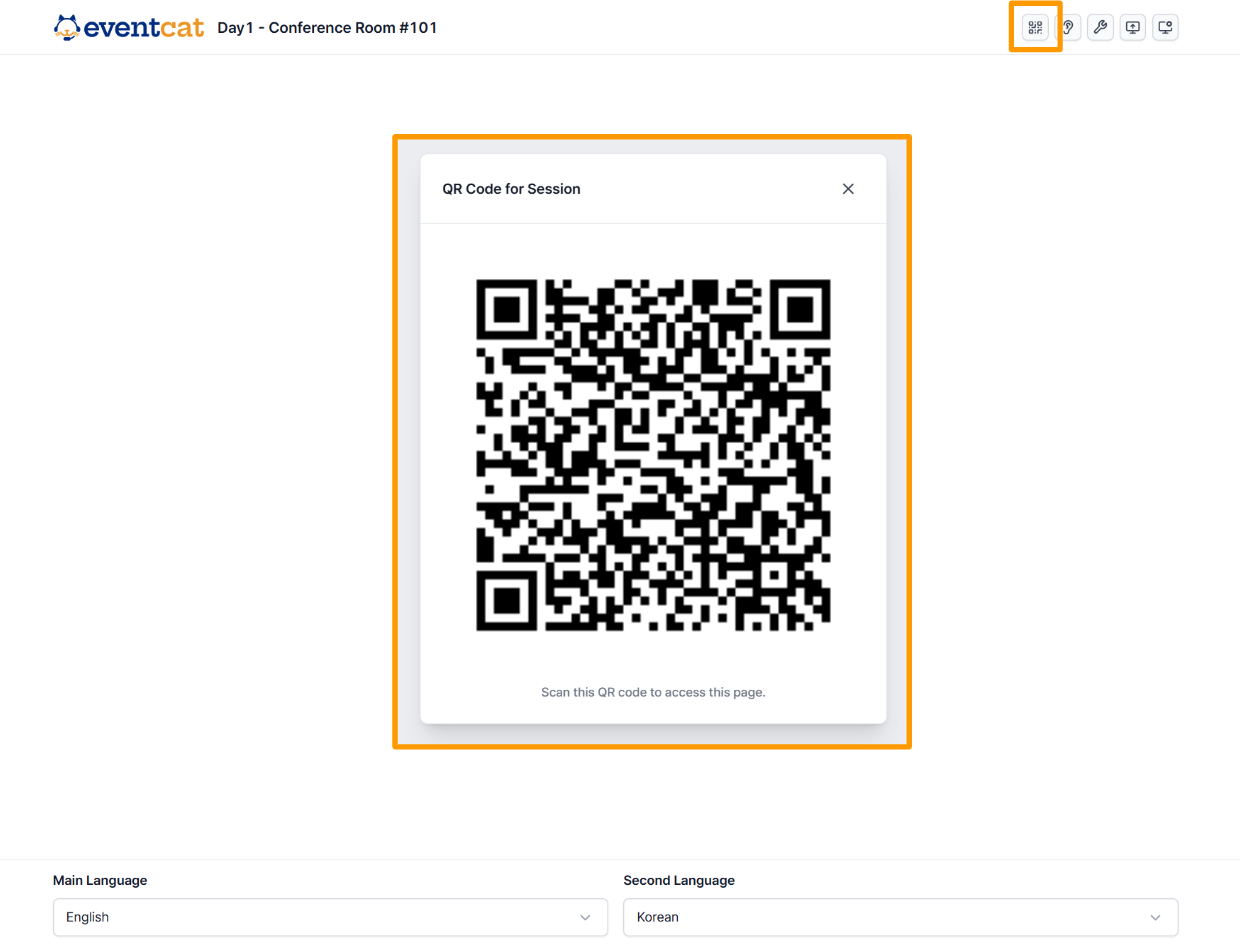The height and width of the screenshot is (952, 1240).
Task: Click 'Scan this QR code to access this page.'
Action: tap(653, 692)
